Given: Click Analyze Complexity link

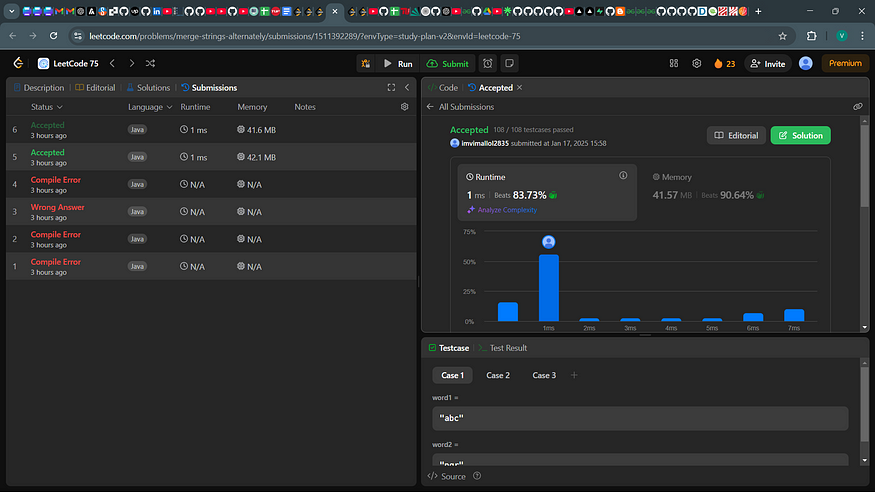Looking at the screenshot, I should [x=502, y=210].
